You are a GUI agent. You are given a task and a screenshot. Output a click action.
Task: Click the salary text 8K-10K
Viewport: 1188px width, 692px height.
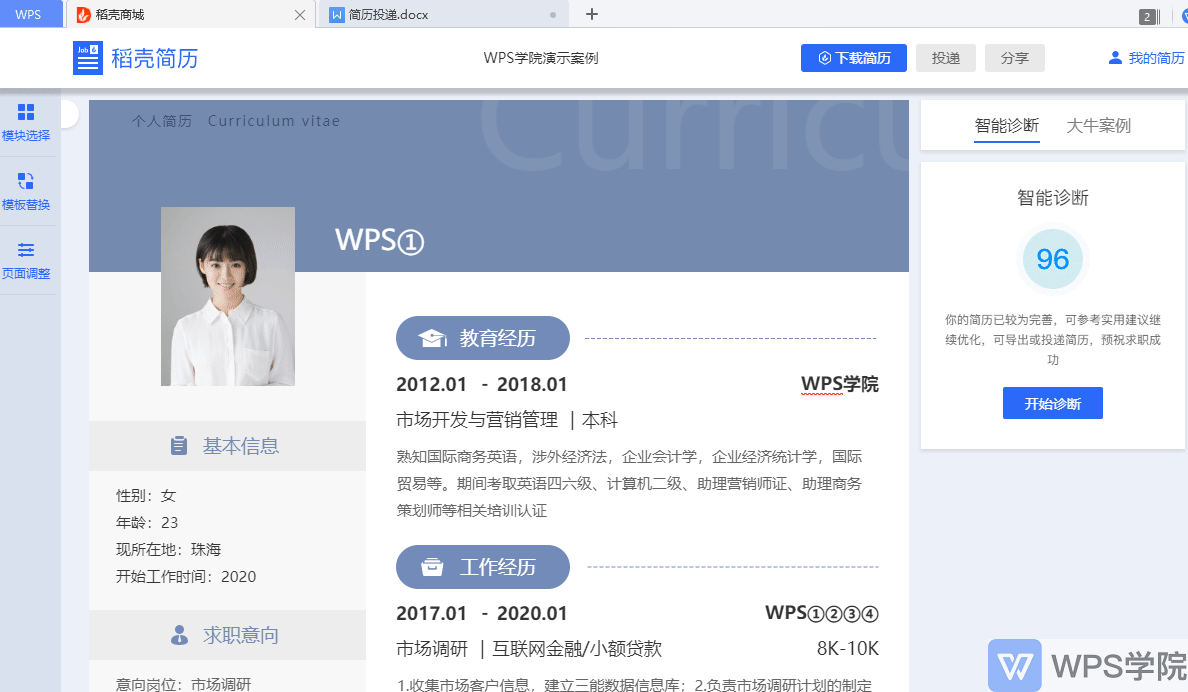[x=848, y=649]
